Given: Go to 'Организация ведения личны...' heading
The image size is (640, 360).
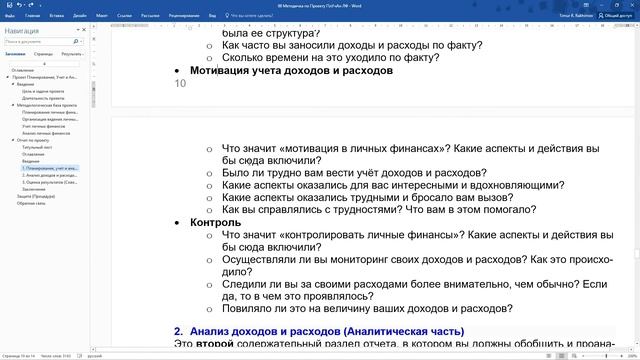Looking at the screenshot, I should point(50,119).
